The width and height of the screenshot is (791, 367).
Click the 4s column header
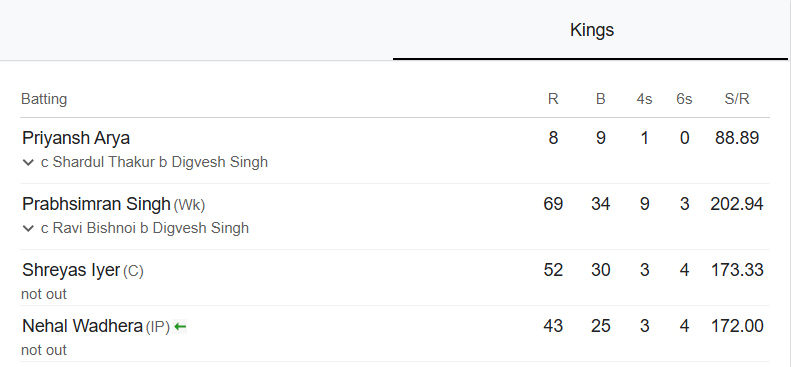644,99
